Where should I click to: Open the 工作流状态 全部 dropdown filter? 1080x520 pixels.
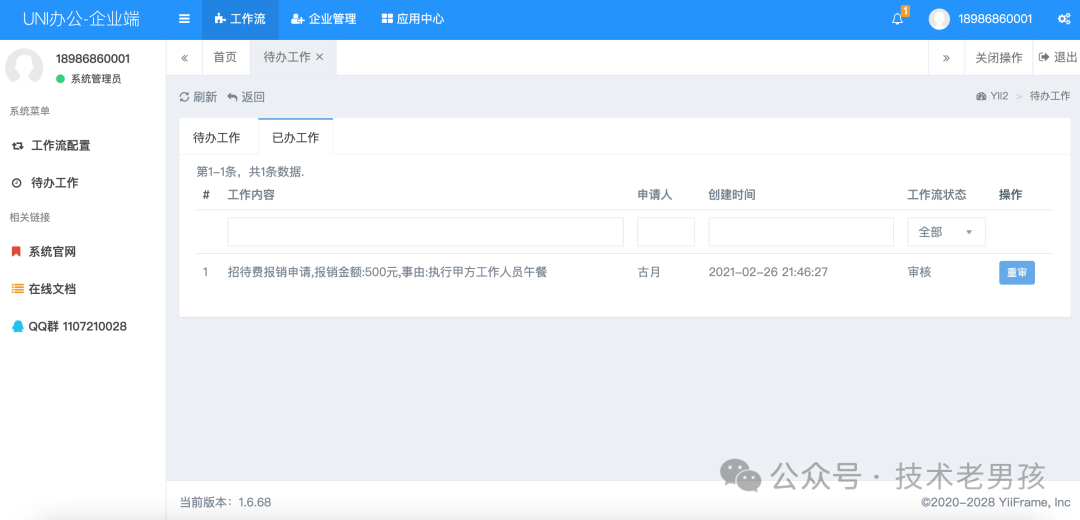pyautogui.click(x=946, y=232)
